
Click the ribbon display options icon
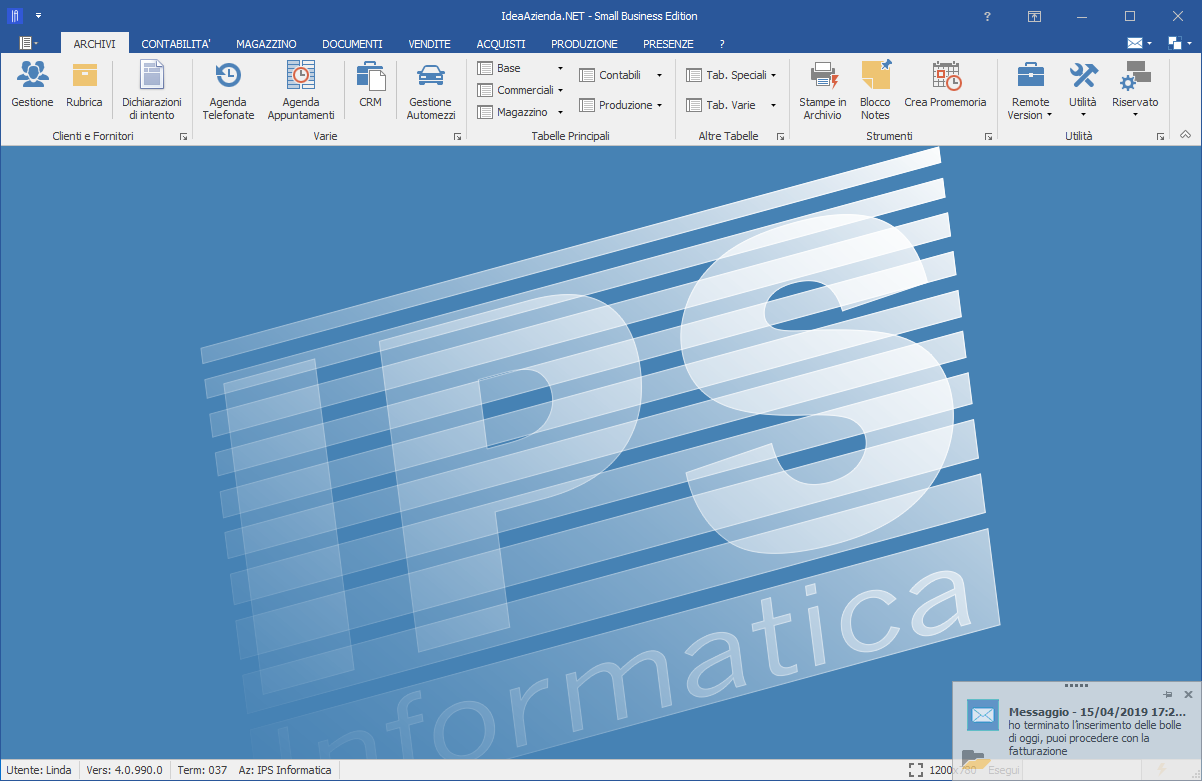(x=1035, y=16)
